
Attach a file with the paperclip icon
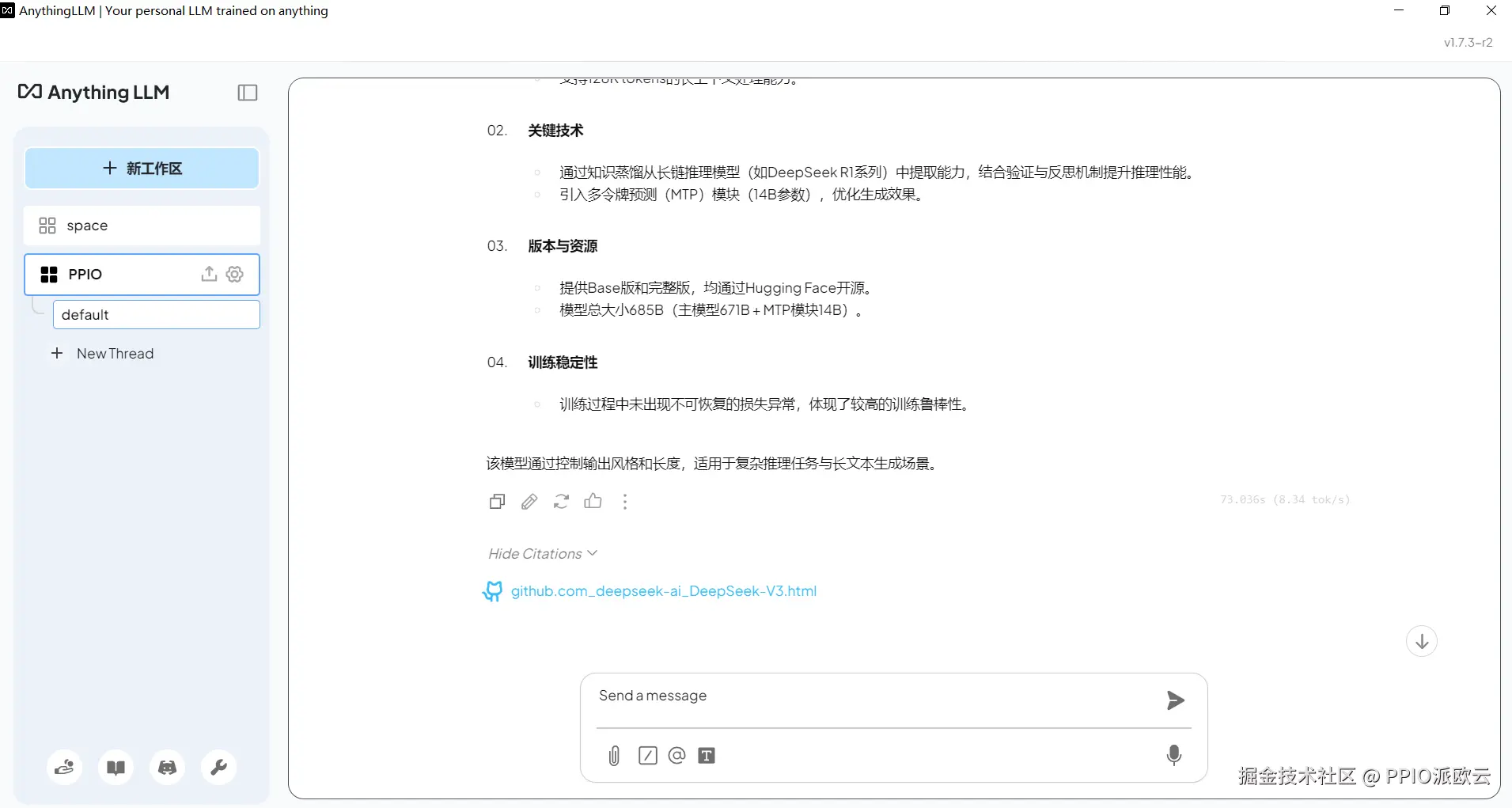614,756
